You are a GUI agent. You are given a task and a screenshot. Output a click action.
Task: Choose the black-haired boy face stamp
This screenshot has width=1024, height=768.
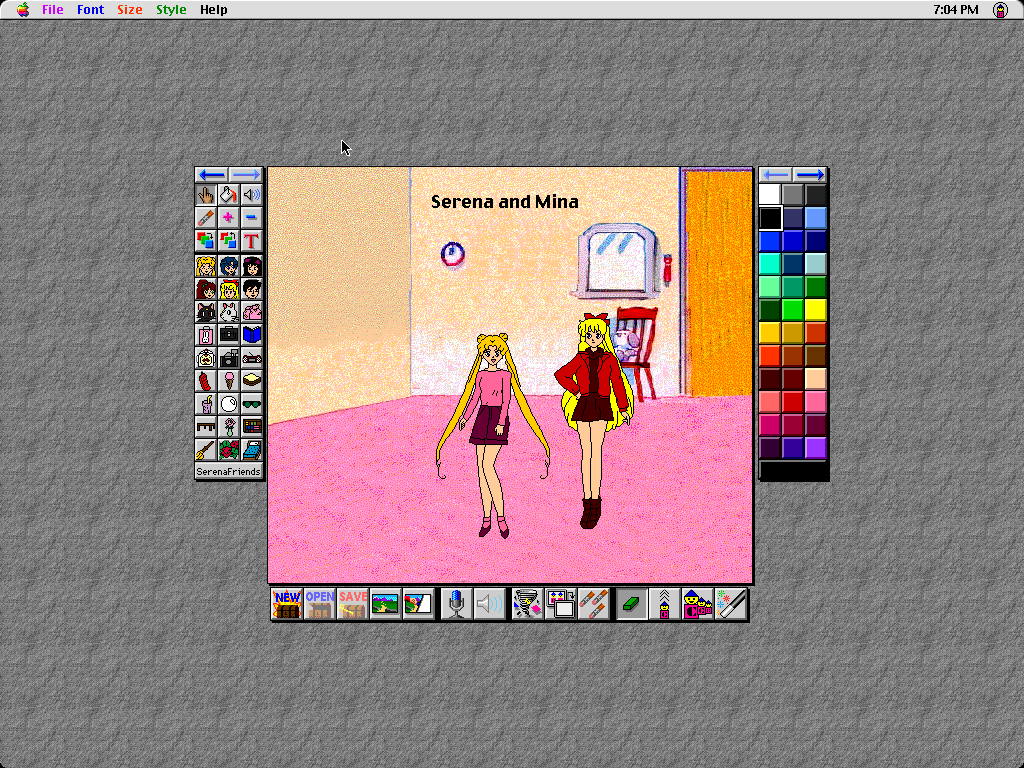pos(251,289)
